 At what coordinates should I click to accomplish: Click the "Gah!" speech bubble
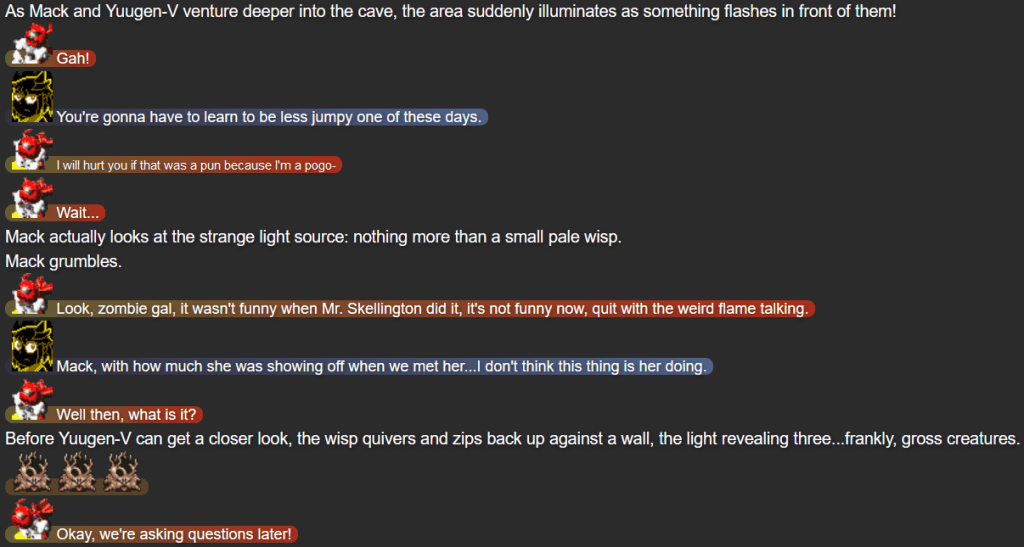click(x=74, y=59)
